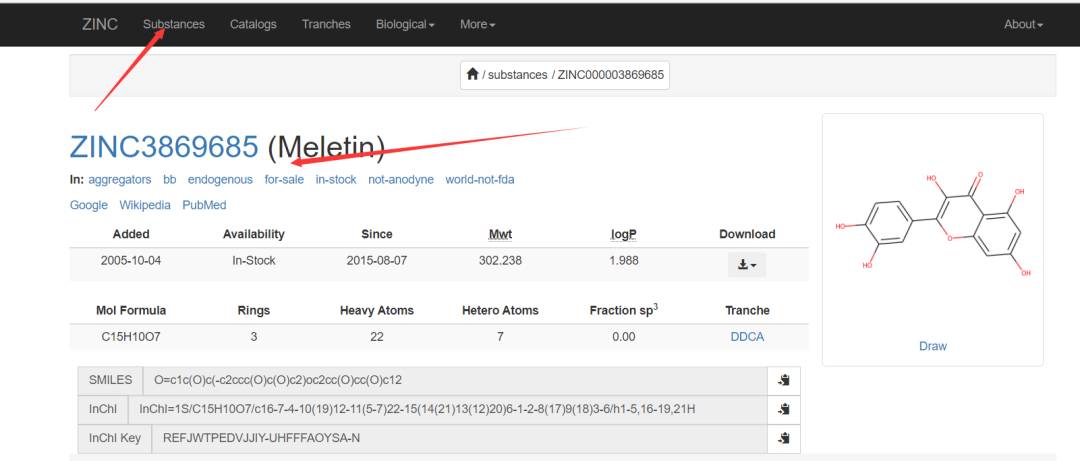This screenshot has width=1080, height=461.
Task: Select the InChI string field
Action: (x=447, y=409)
